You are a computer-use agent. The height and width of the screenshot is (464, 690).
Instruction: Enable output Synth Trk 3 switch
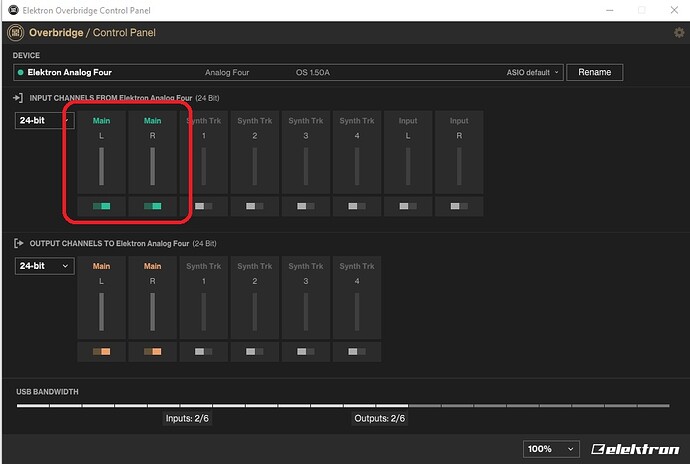tap(306, 351)
